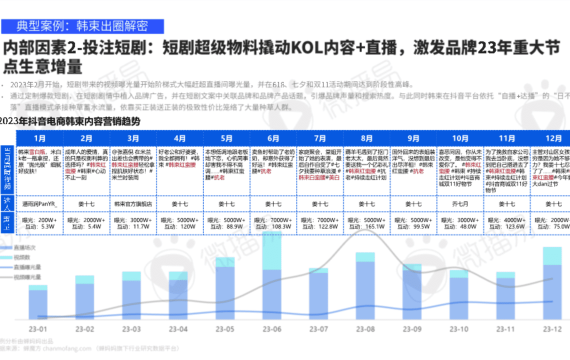Click the cyan top segment of the 23-02 bar
This screenshot has height=360, width=570.
85,280
